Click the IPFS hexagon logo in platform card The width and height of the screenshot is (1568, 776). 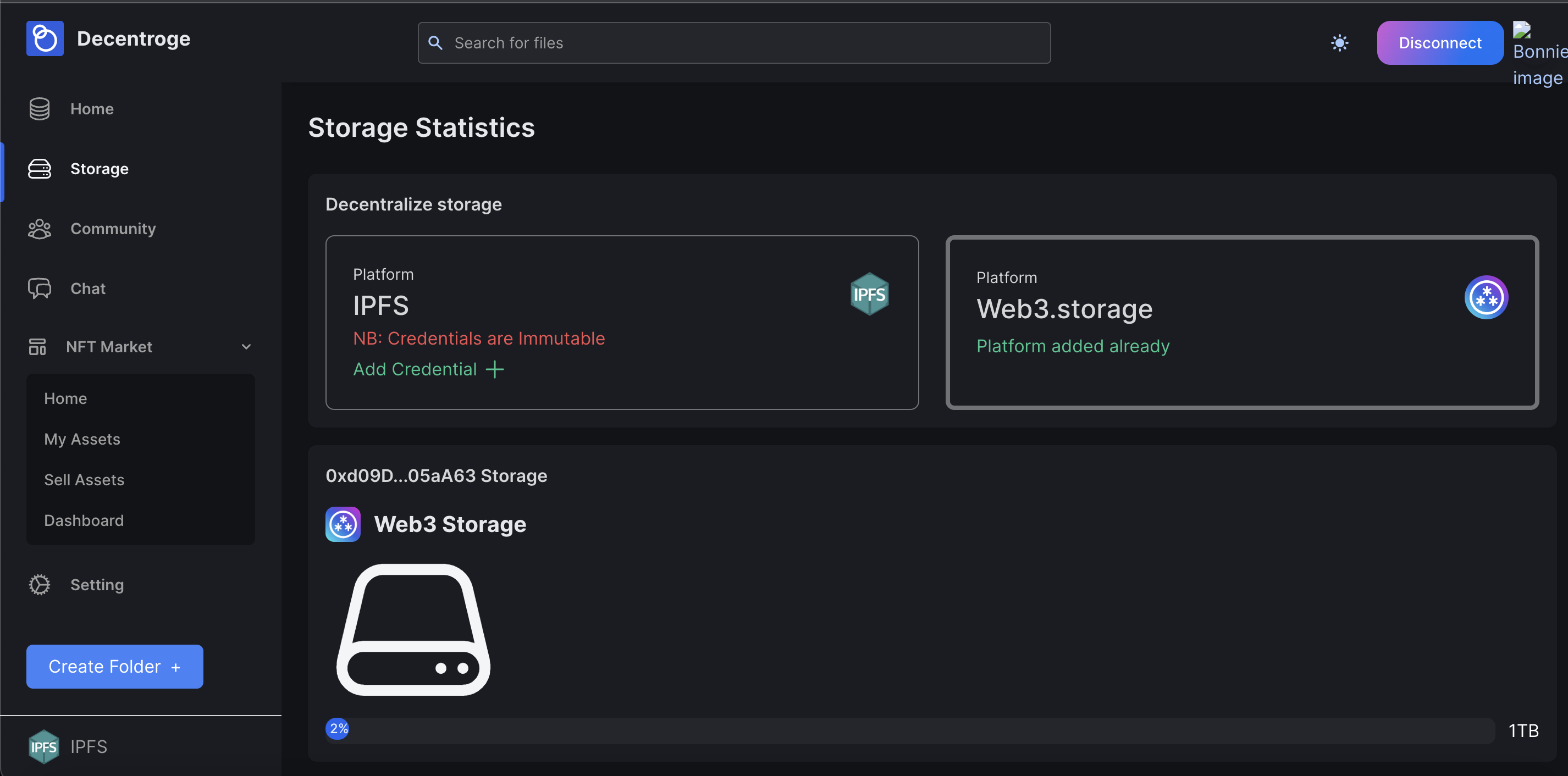pos(869,294)
